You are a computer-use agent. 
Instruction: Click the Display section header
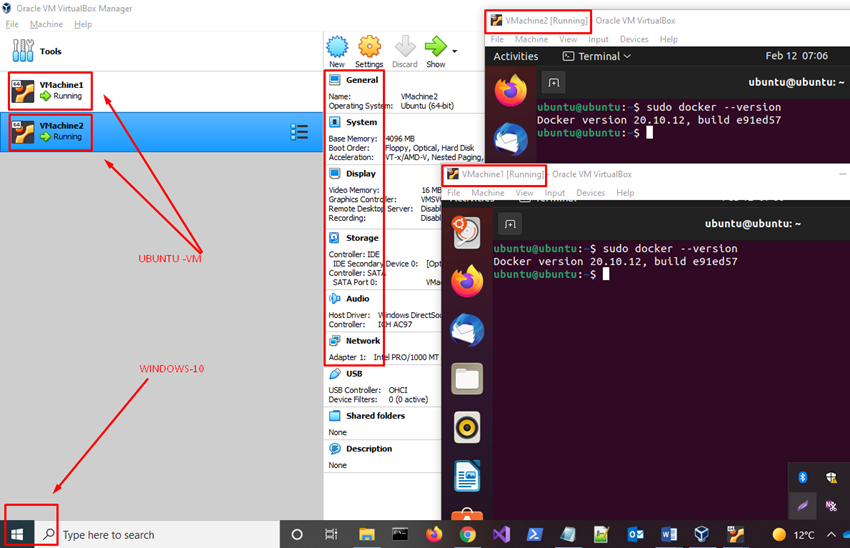click(361, 173)
